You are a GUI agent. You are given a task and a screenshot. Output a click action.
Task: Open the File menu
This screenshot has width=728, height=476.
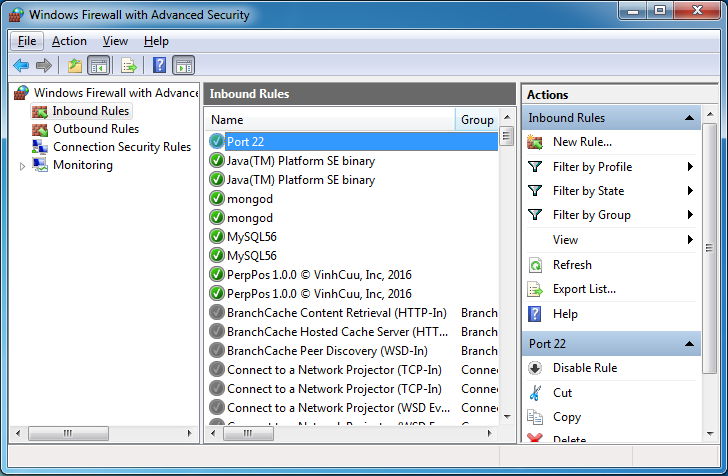pos(27,41)
